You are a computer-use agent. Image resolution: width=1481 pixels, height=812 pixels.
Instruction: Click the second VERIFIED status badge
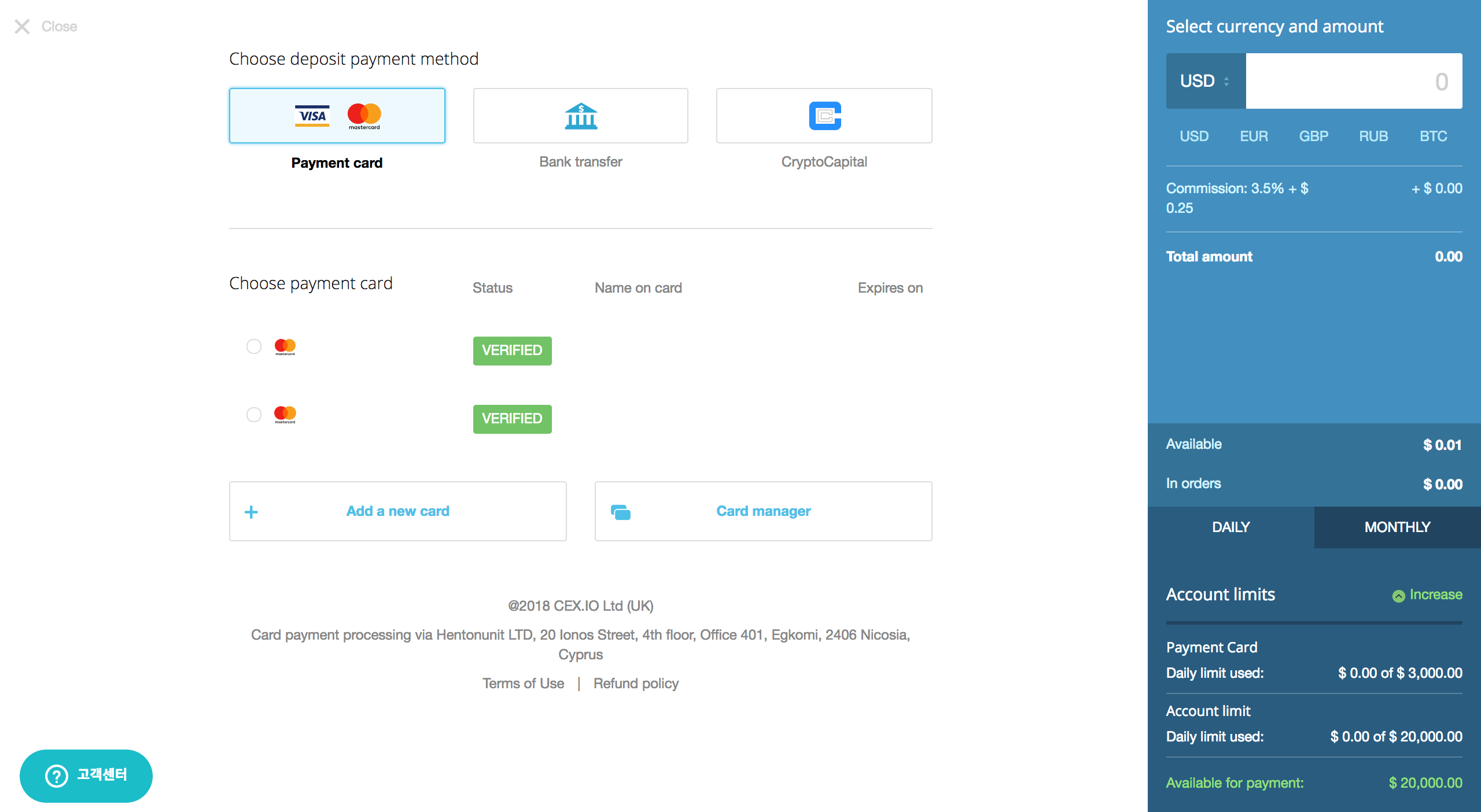513,419
